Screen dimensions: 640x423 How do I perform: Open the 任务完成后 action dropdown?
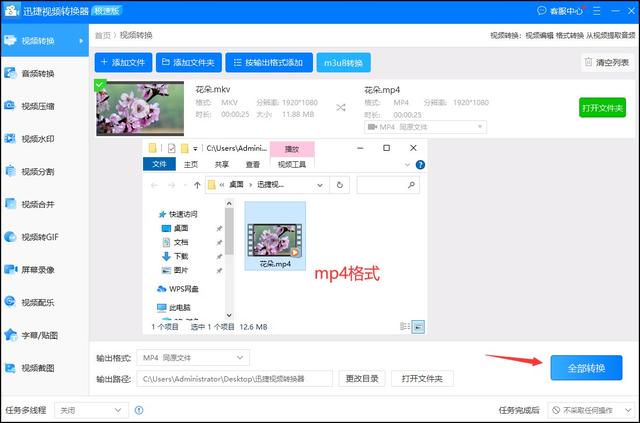point(591,410)
